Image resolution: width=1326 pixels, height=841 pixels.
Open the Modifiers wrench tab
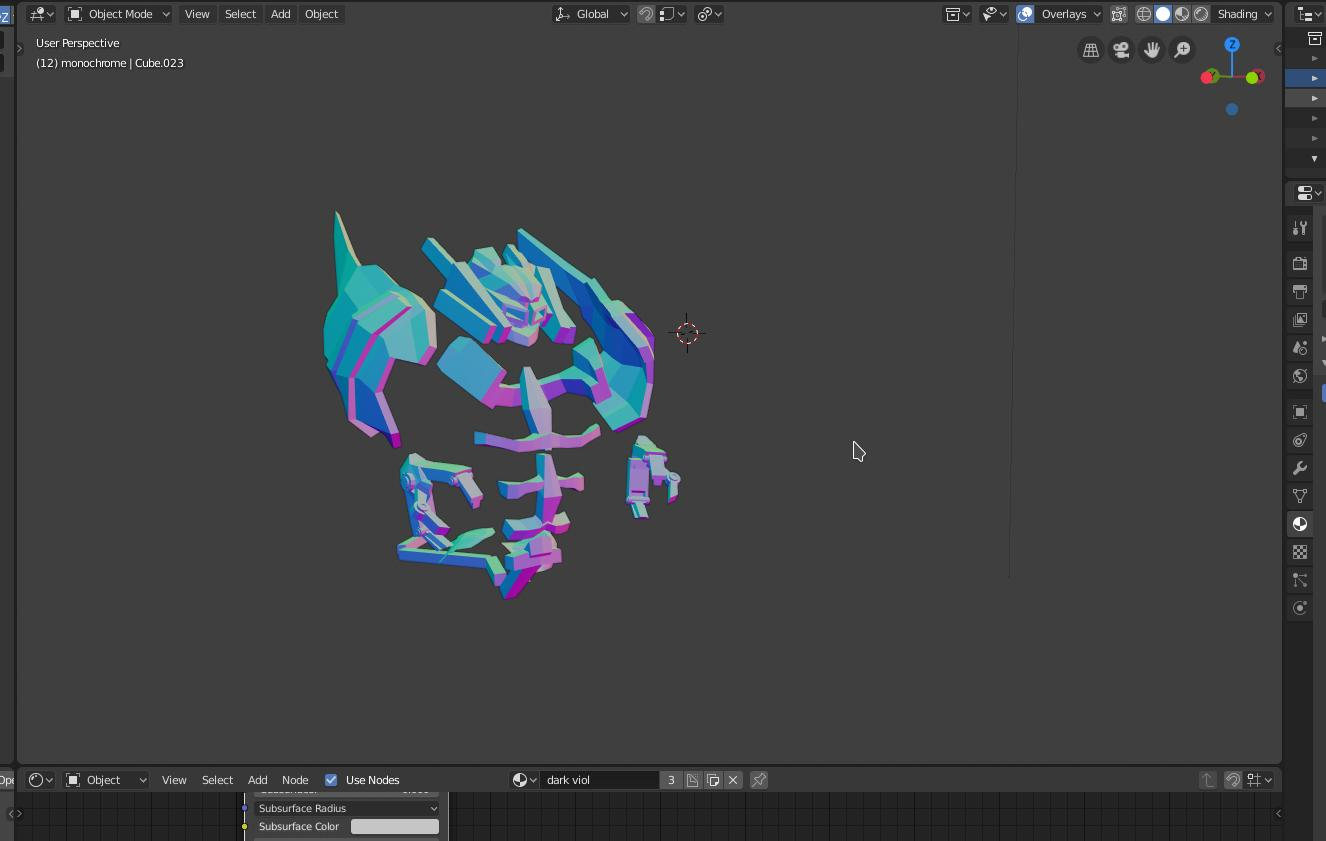point(1300,468)
